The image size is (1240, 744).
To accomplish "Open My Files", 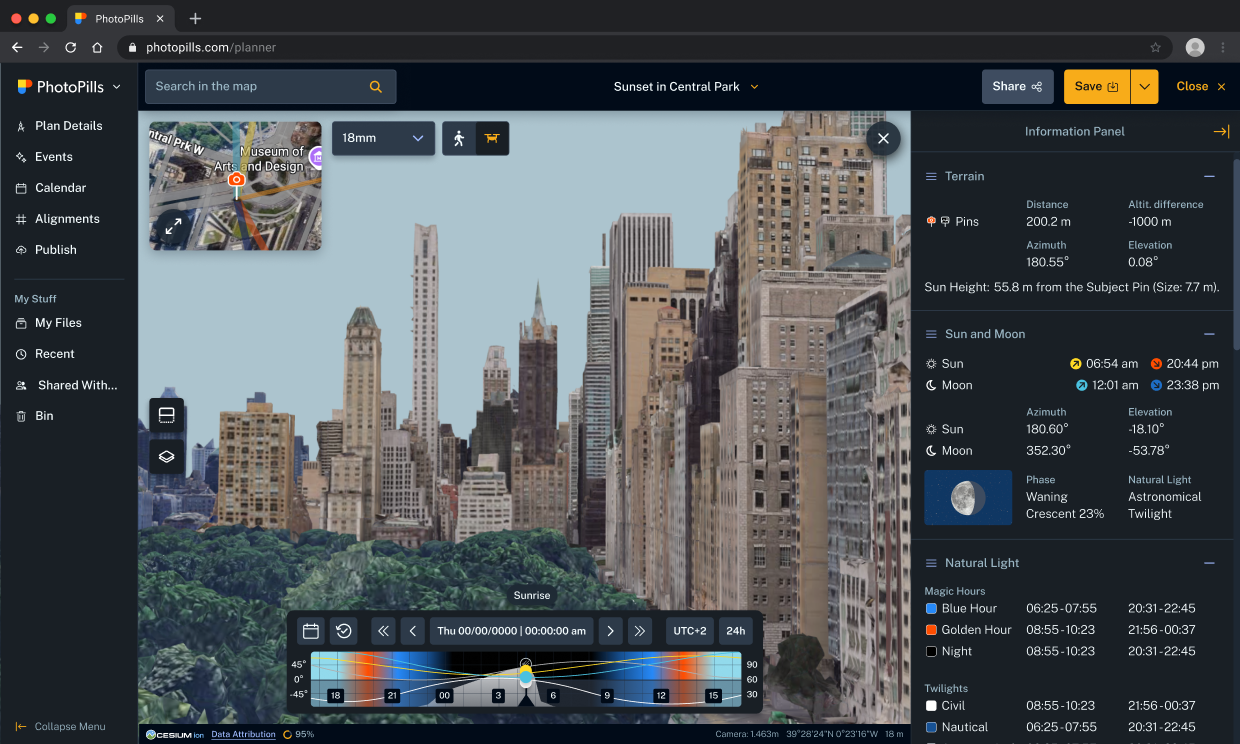I will [x=48, y=323].
